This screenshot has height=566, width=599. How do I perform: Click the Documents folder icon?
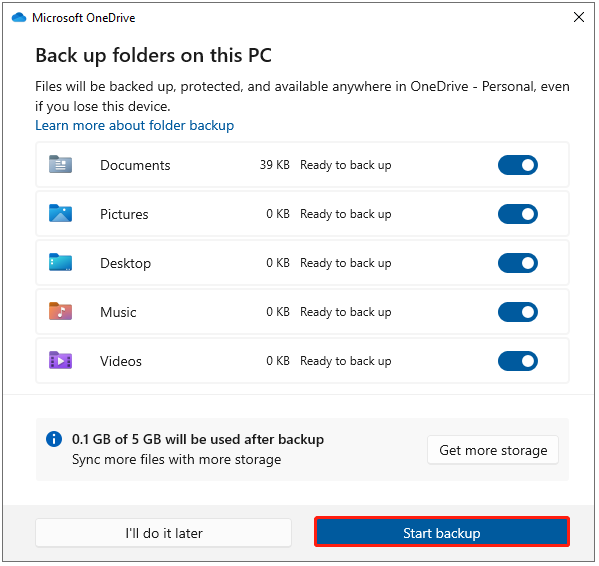coord(60,164)
